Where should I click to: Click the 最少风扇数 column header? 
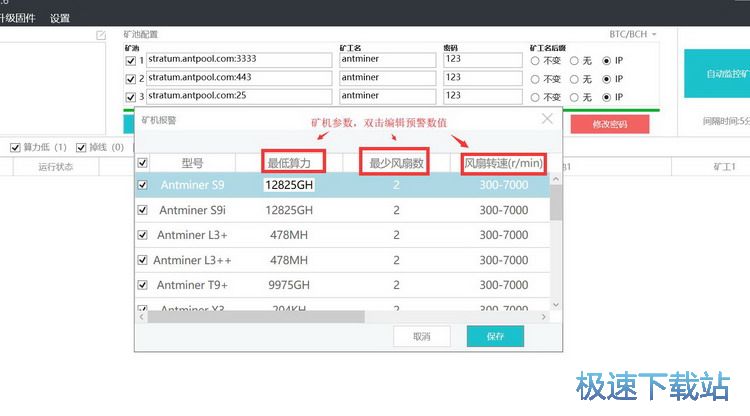(x=396, y=163)
